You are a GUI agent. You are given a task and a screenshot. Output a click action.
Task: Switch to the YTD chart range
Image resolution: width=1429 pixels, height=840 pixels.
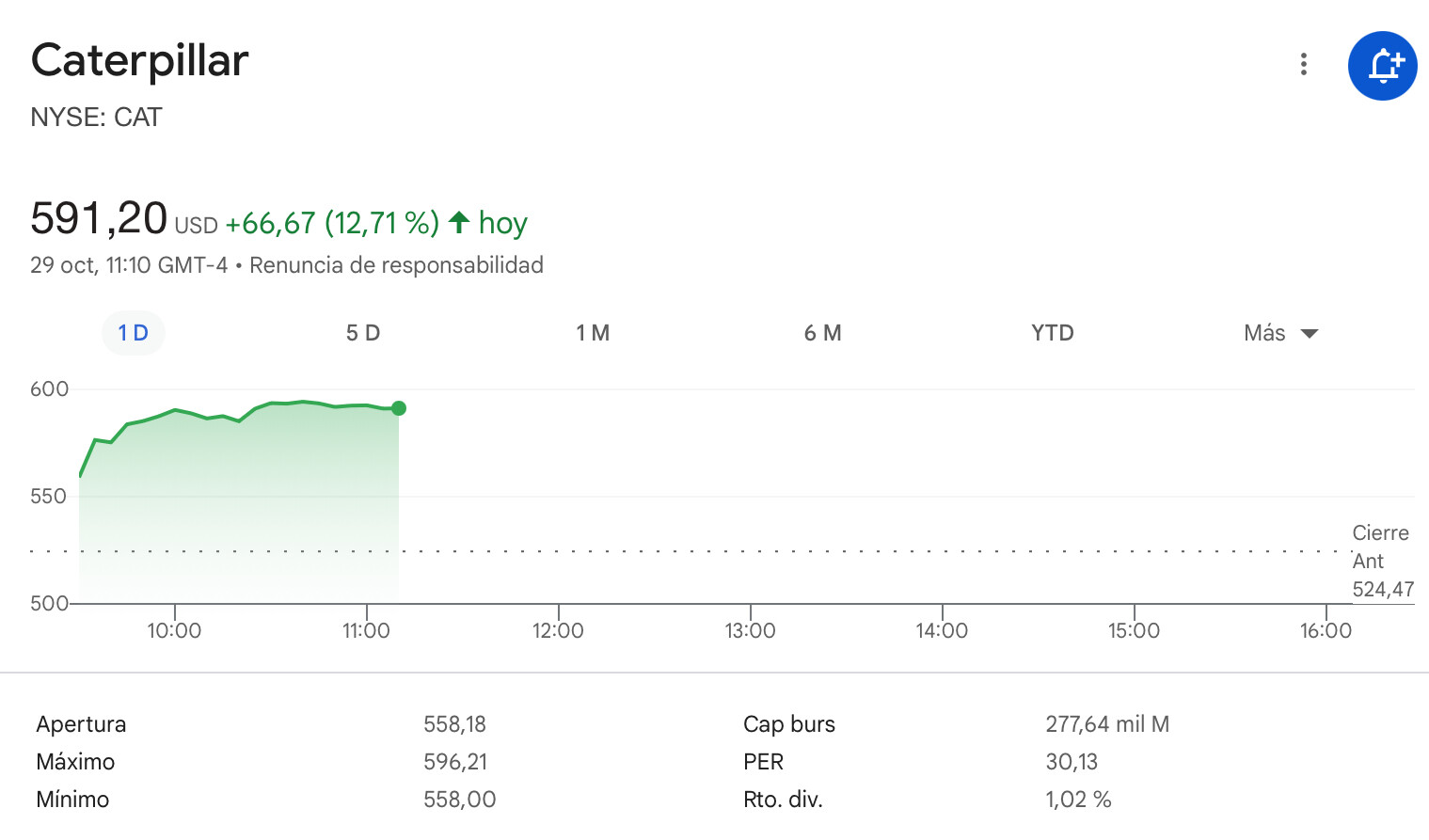(x=1052, y=333)
